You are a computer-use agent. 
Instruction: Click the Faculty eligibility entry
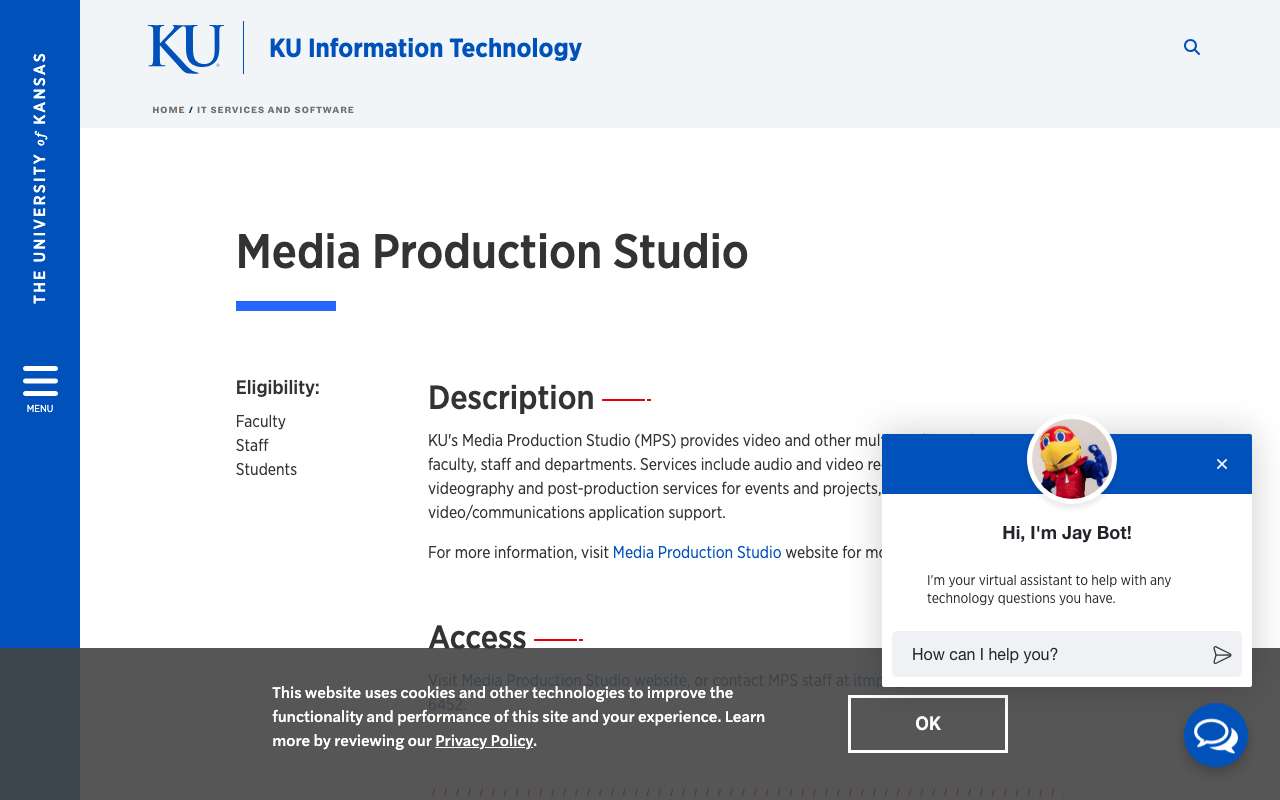click(x=261, y=422)
